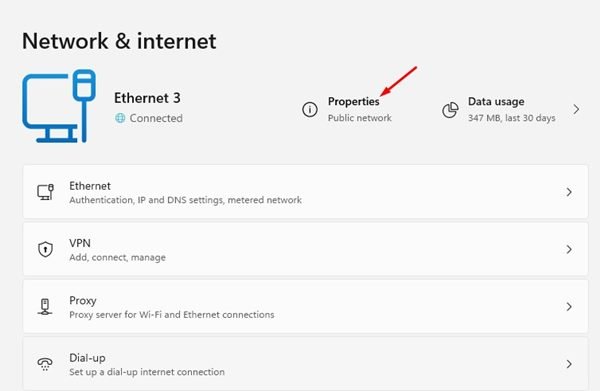
Task: Click the Data usage pie chart icon
Action: click(450, 110)
